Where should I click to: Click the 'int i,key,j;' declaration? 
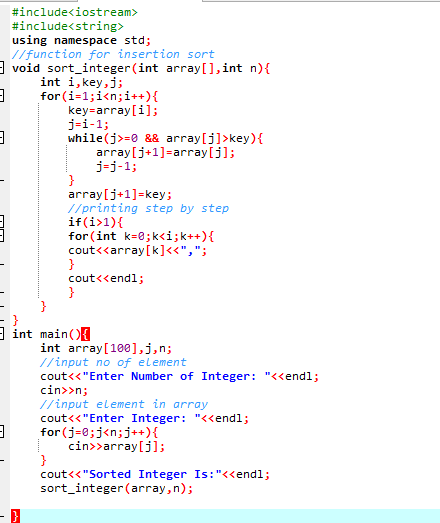click(x=82, y=82)
